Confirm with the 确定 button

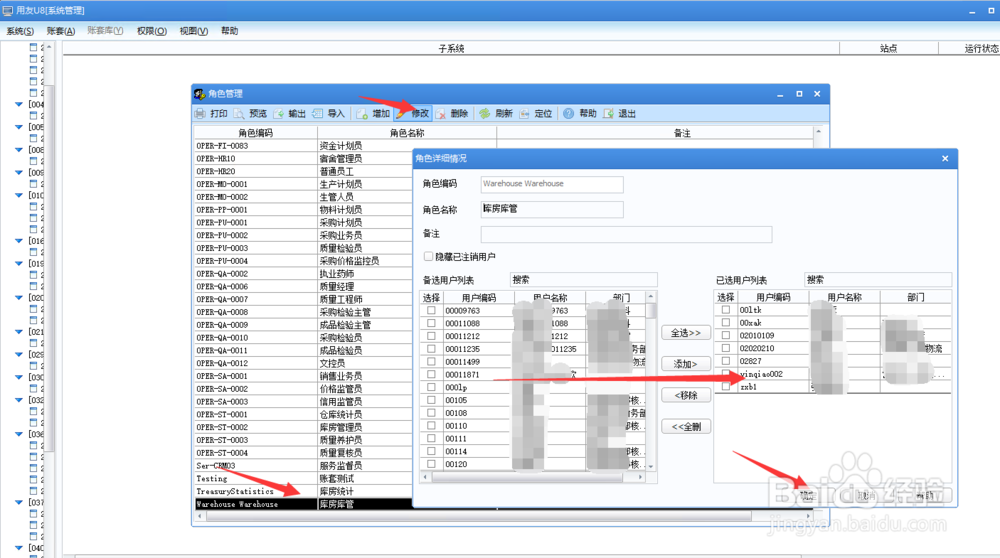[x=807, y=496]
